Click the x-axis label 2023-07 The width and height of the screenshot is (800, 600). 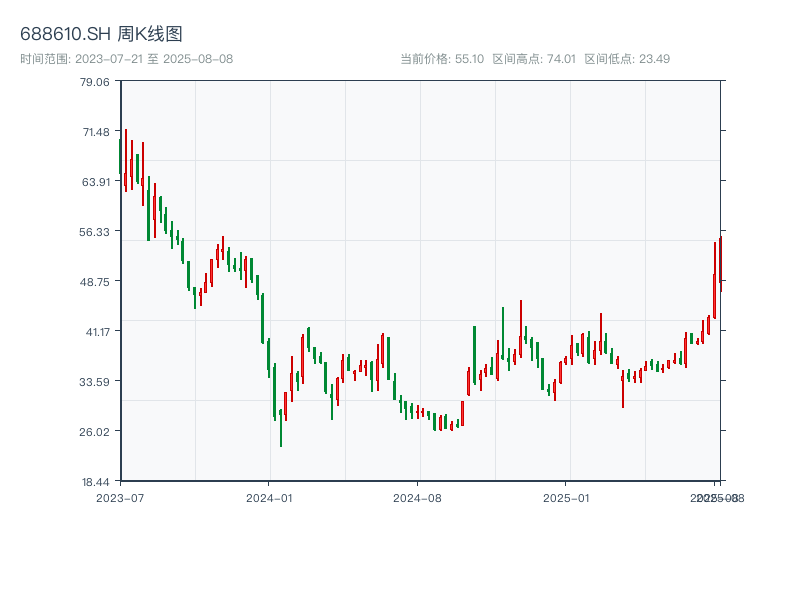[120, 498]
